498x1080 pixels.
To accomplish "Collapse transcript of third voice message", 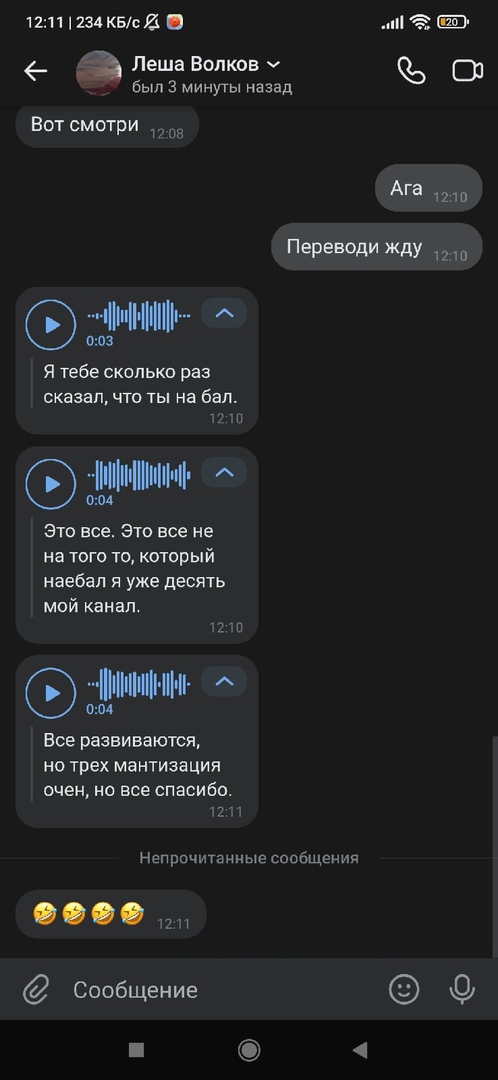I will (x=224, y=681).
